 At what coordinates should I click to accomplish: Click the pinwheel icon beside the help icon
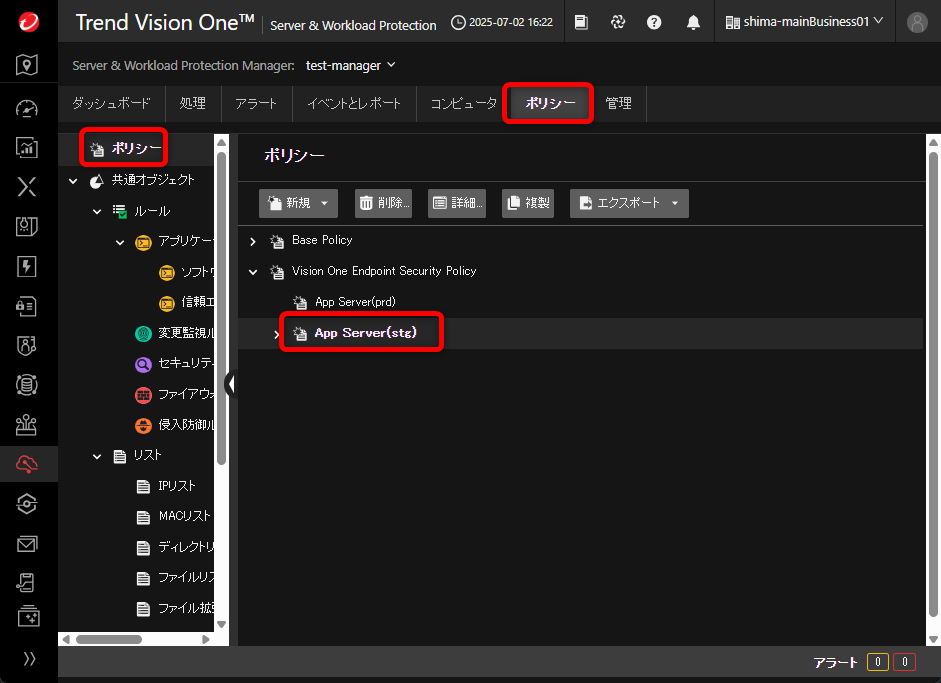[x=618, y=22]
